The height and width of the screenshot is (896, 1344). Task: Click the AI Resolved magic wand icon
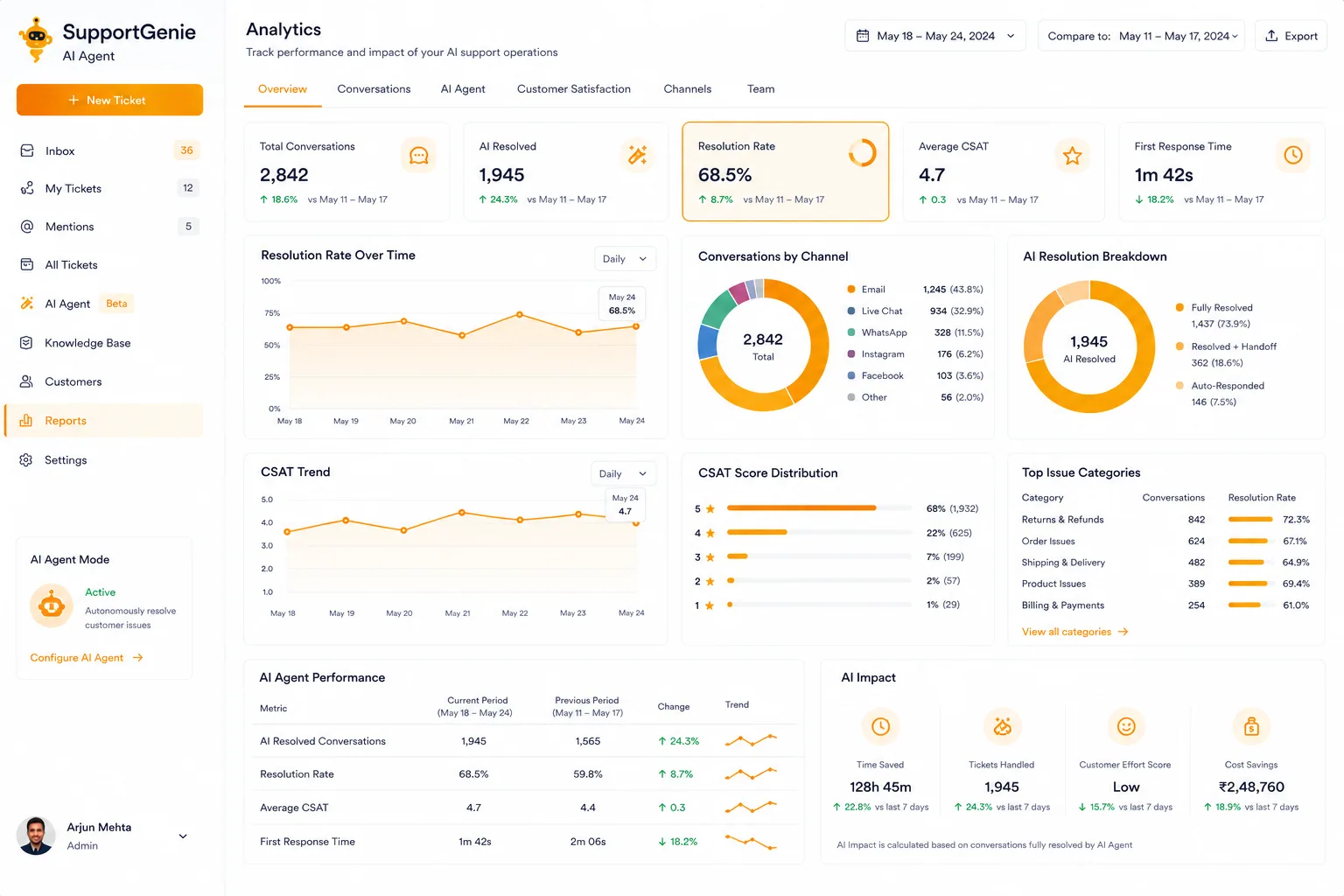638,156
